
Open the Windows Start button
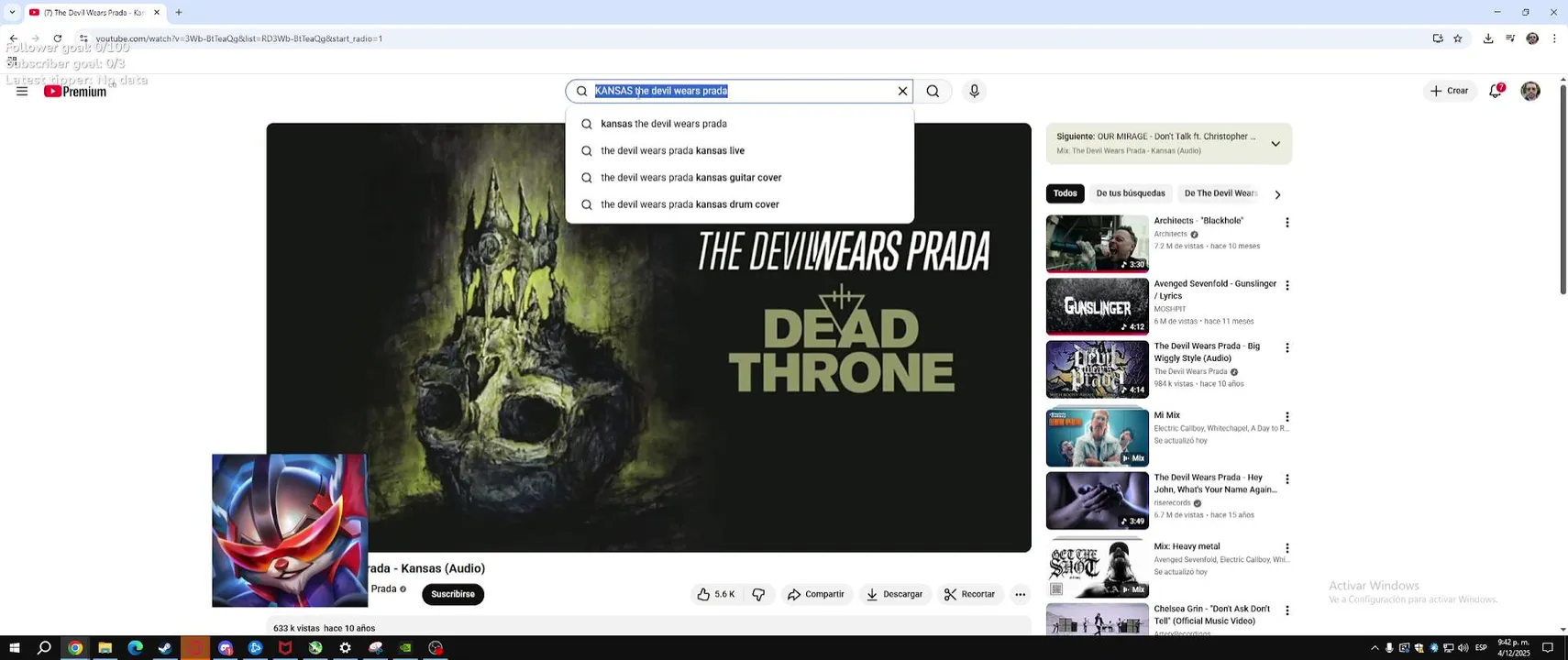(x=14, y=648)
